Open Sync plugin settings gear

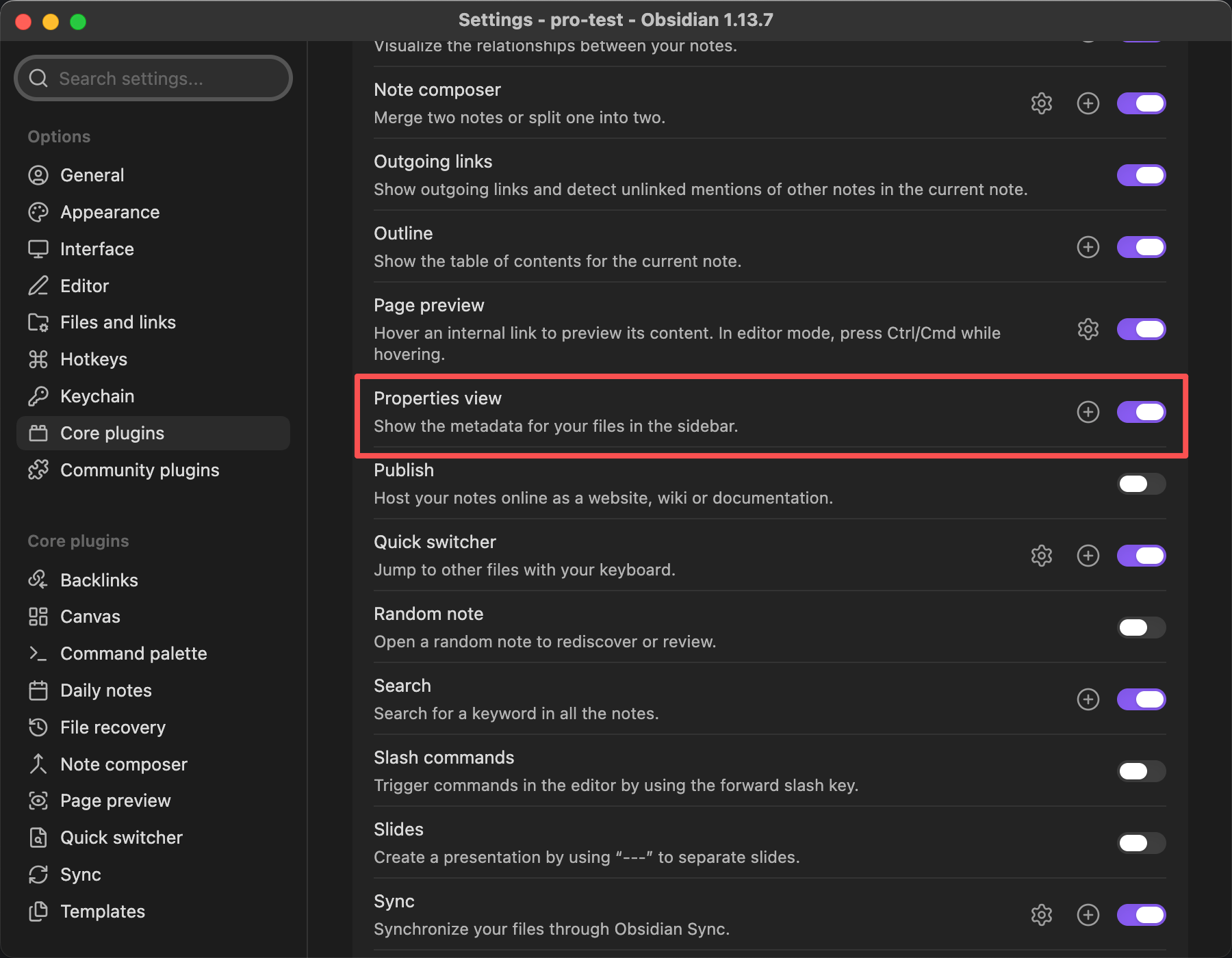(x=1041, y=915)
